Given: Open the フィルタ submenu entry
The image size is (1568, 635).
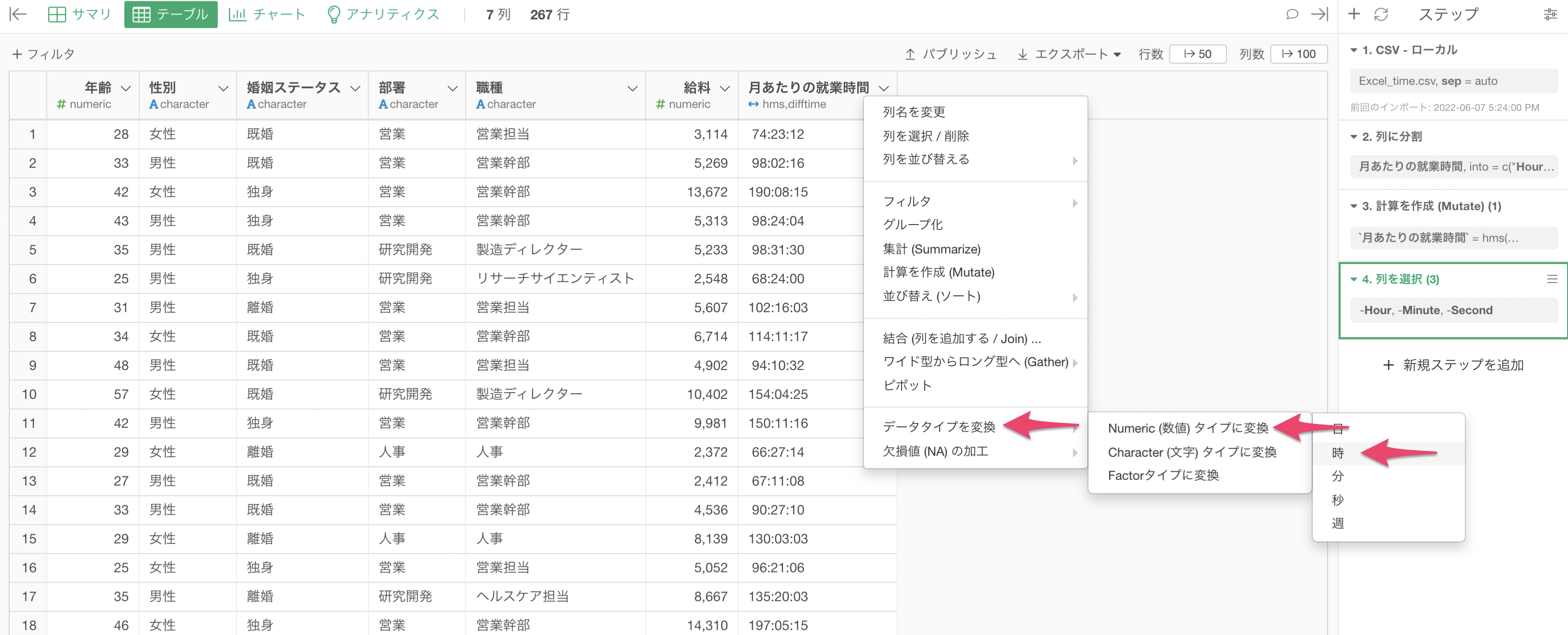Looking at the screenshot, I should pos(975,201).
